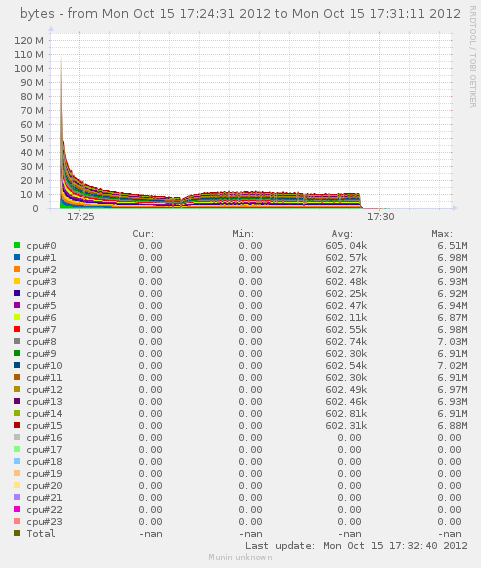Click the Min column header

click(243, 234)
